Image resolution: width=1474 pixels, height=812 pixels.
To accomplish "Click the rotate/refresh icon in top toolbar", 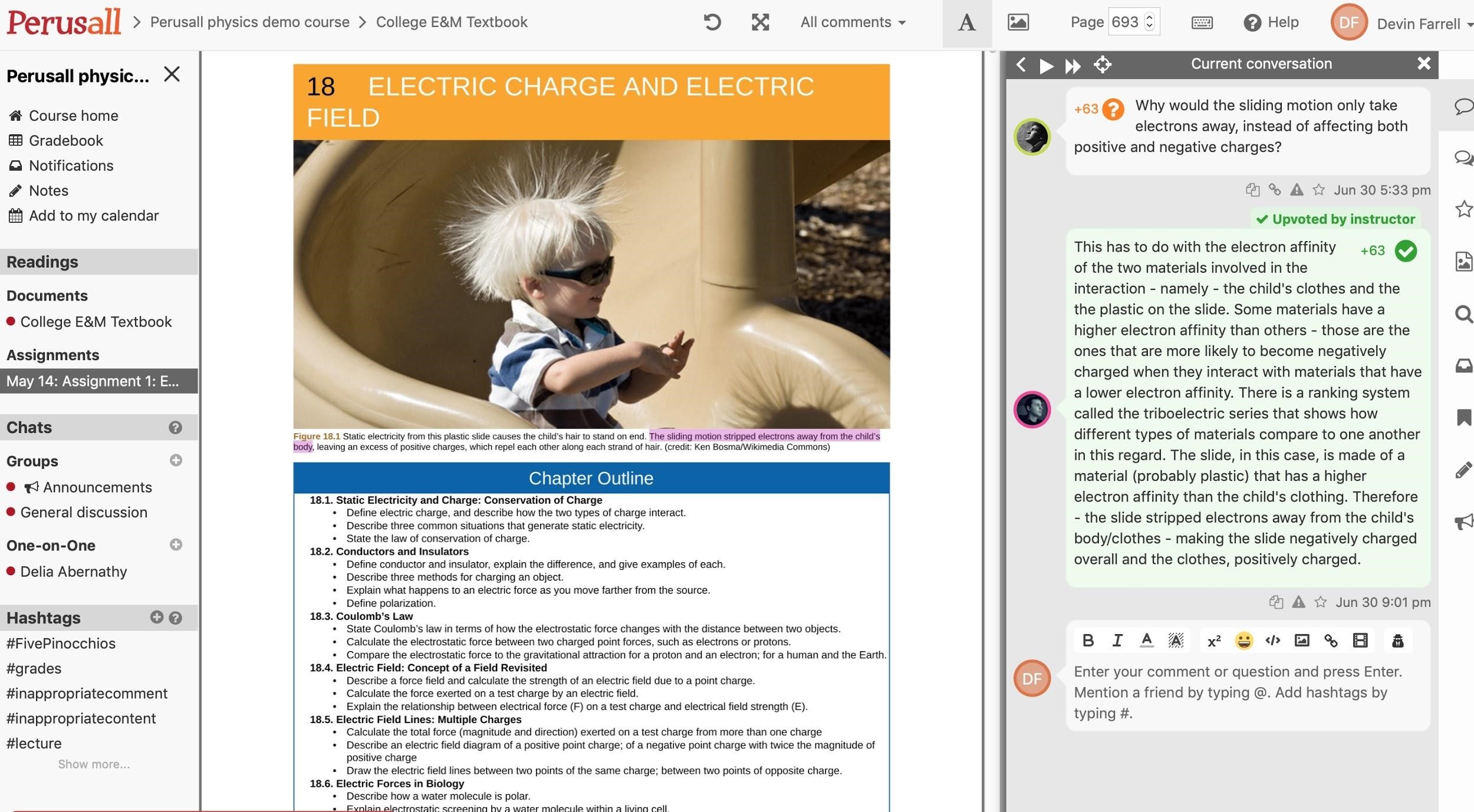I will coord(712,22).
